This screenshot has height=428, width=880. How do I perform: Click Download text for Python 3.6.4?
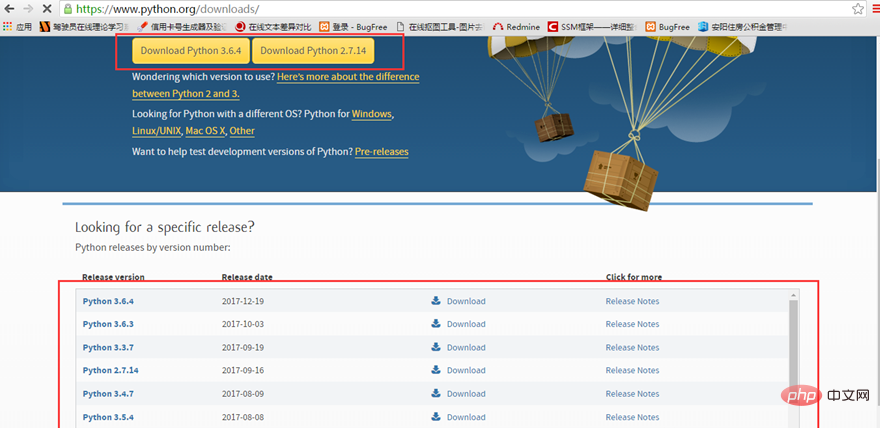pyautogui.click(x=466, y=301)
